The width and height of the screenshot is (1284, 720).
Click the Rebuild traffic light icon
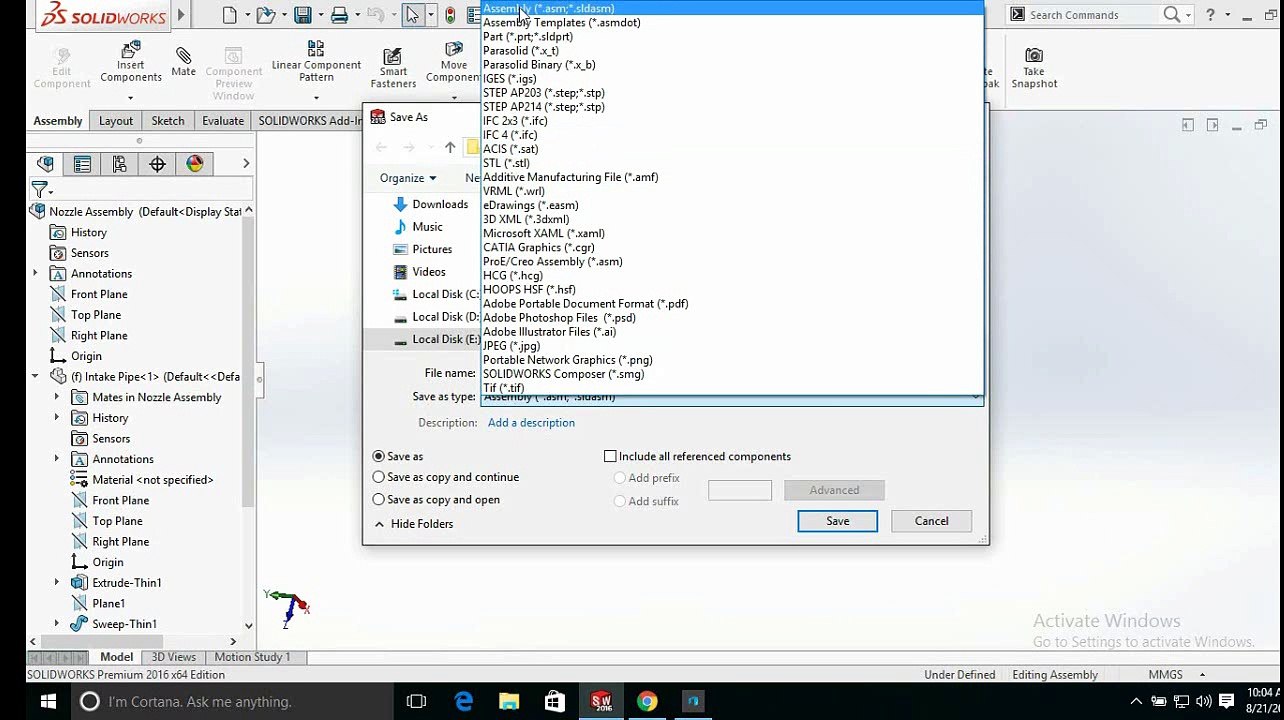[450, 15]
